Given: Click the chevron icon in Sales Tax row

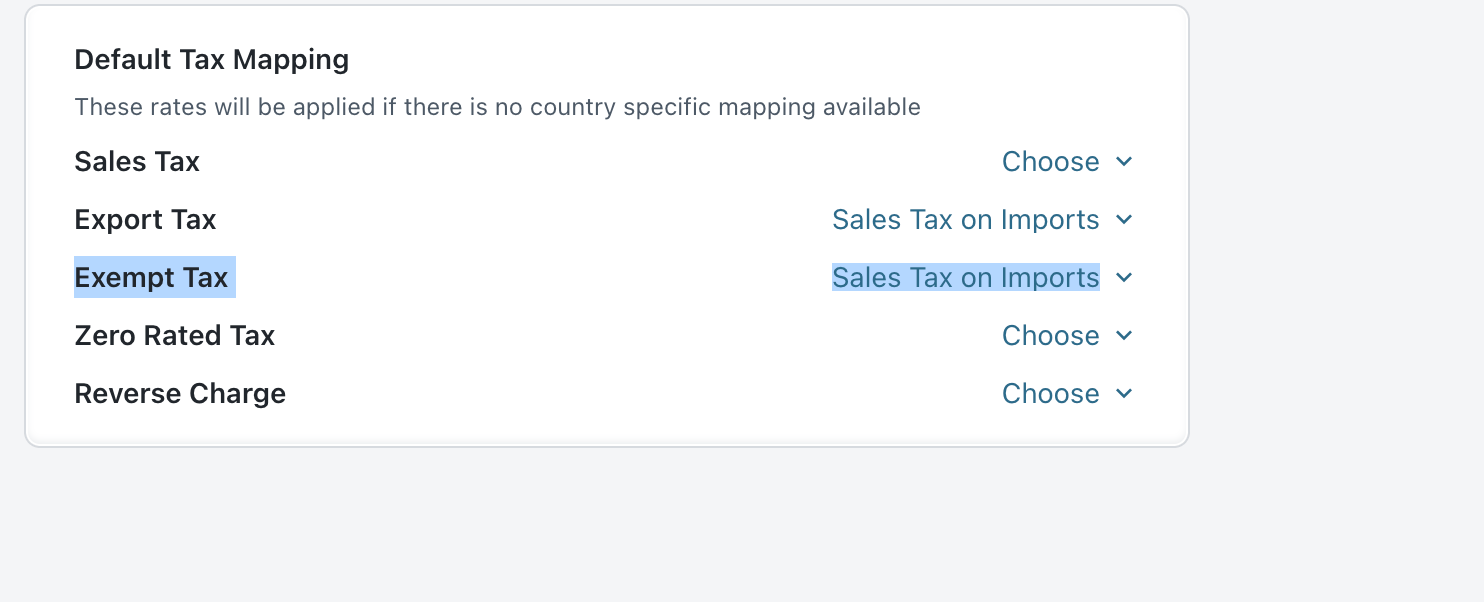Looking at the screenshot, I should click(1124, 162).
